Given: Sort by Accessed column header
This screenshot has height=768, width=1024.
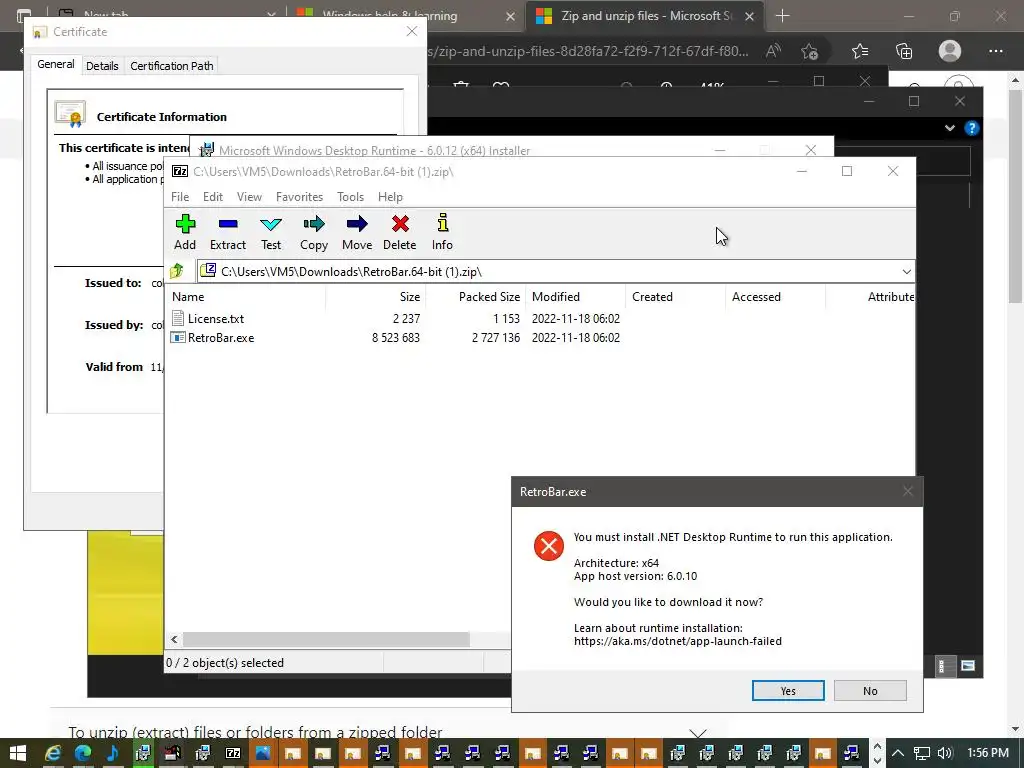Looking at the screenshot, I should point(775,296).
